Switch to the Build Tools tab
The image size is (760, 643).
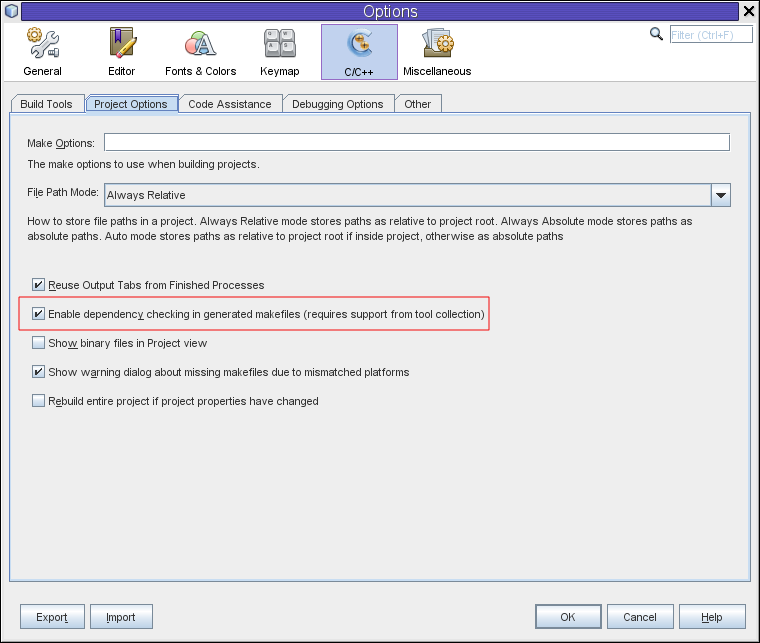point(46,104)
